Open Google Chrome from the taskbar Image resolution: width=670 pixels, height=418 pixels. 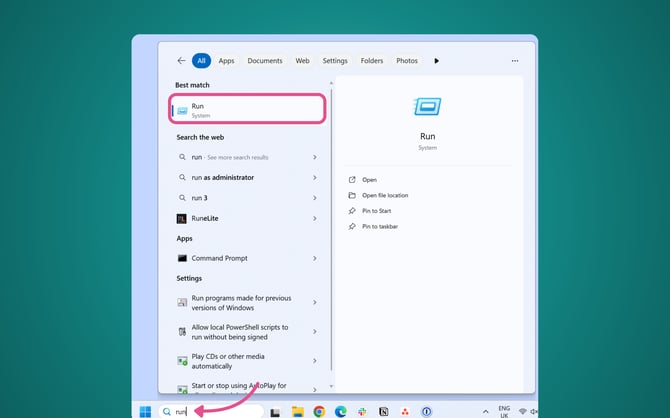click(x=319, y=411)
